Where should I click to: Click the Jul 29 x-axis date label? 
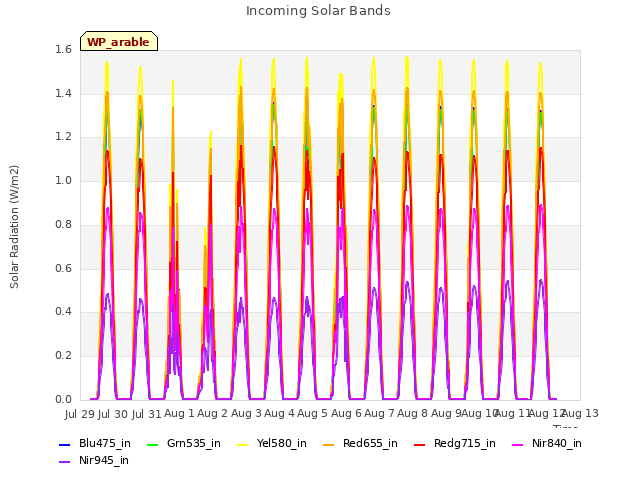(80, 414)
